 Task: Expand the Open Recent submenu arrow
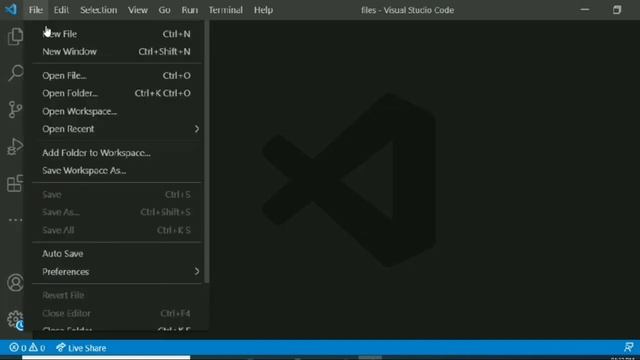pos(197,129)
